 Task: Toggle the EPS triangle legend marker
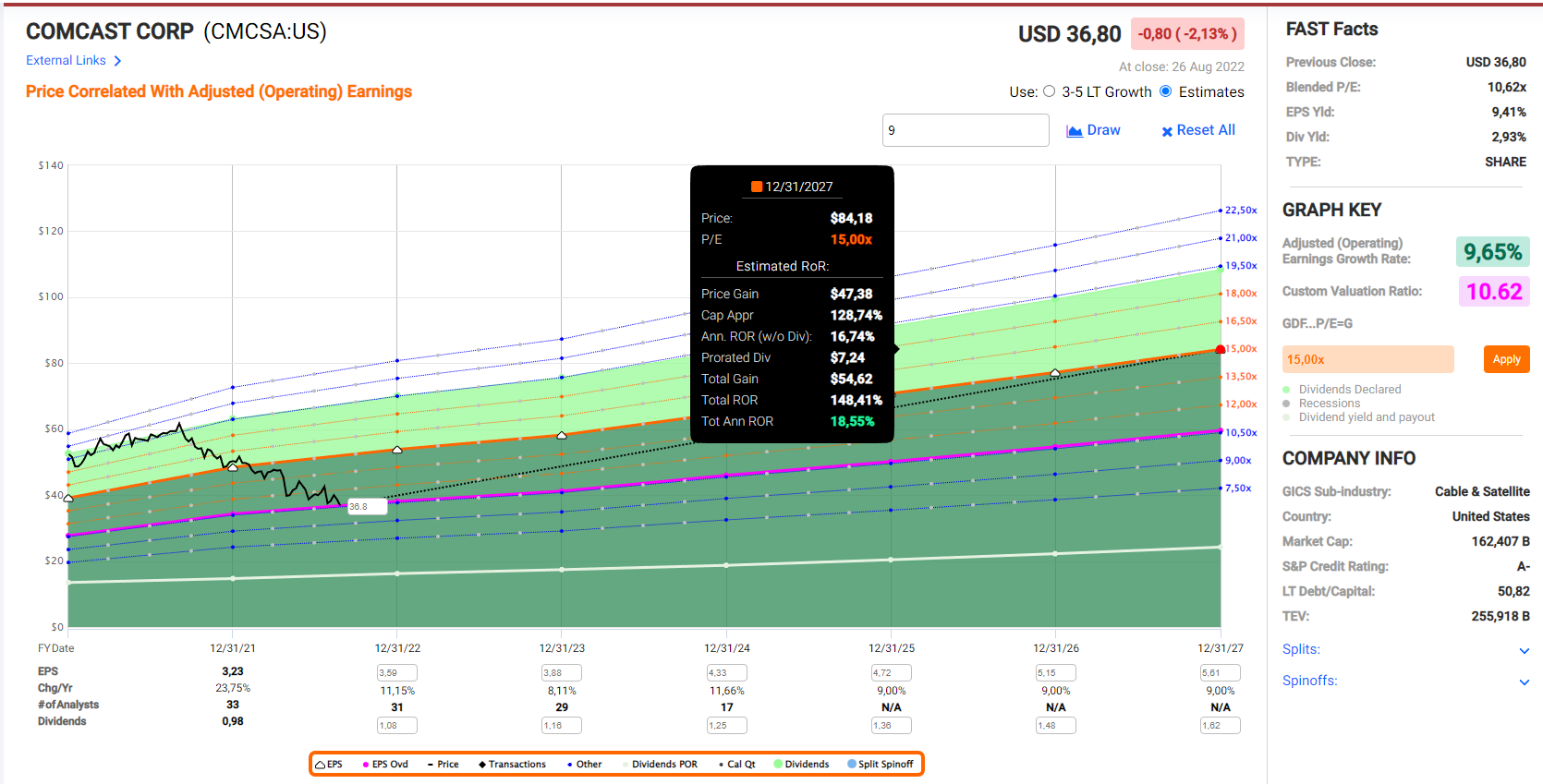click(320, 765)
